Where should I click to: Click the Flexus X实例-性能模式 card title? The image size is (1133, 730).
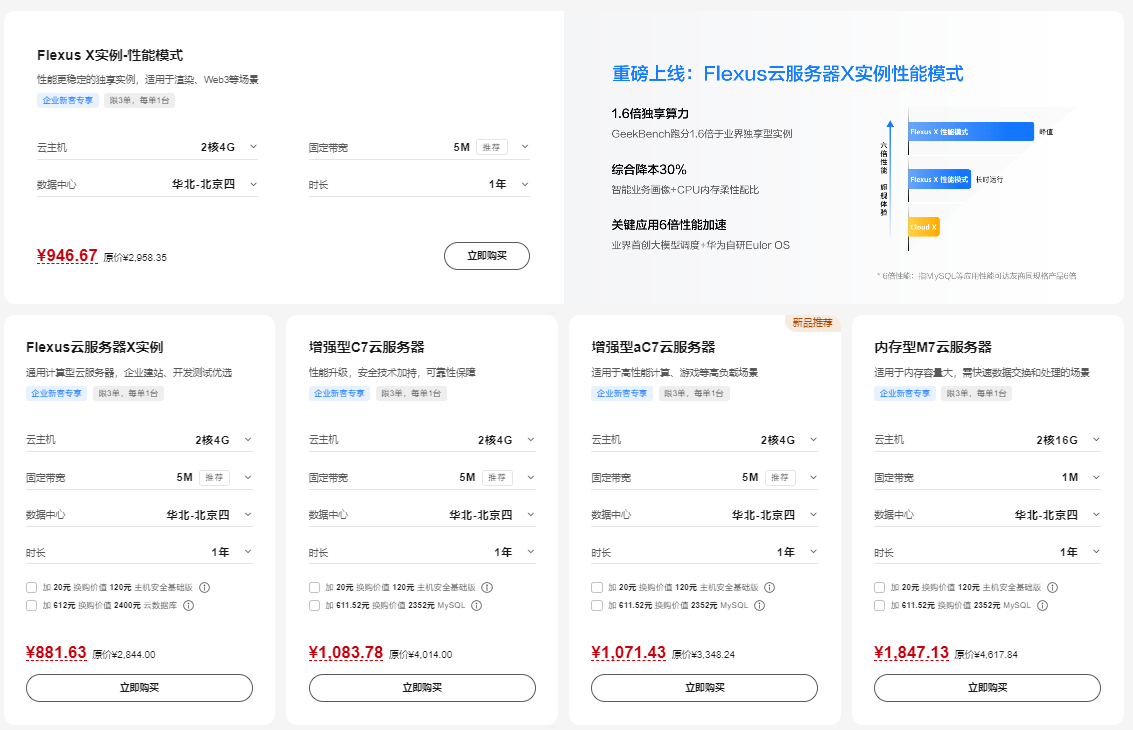[110, 55]
